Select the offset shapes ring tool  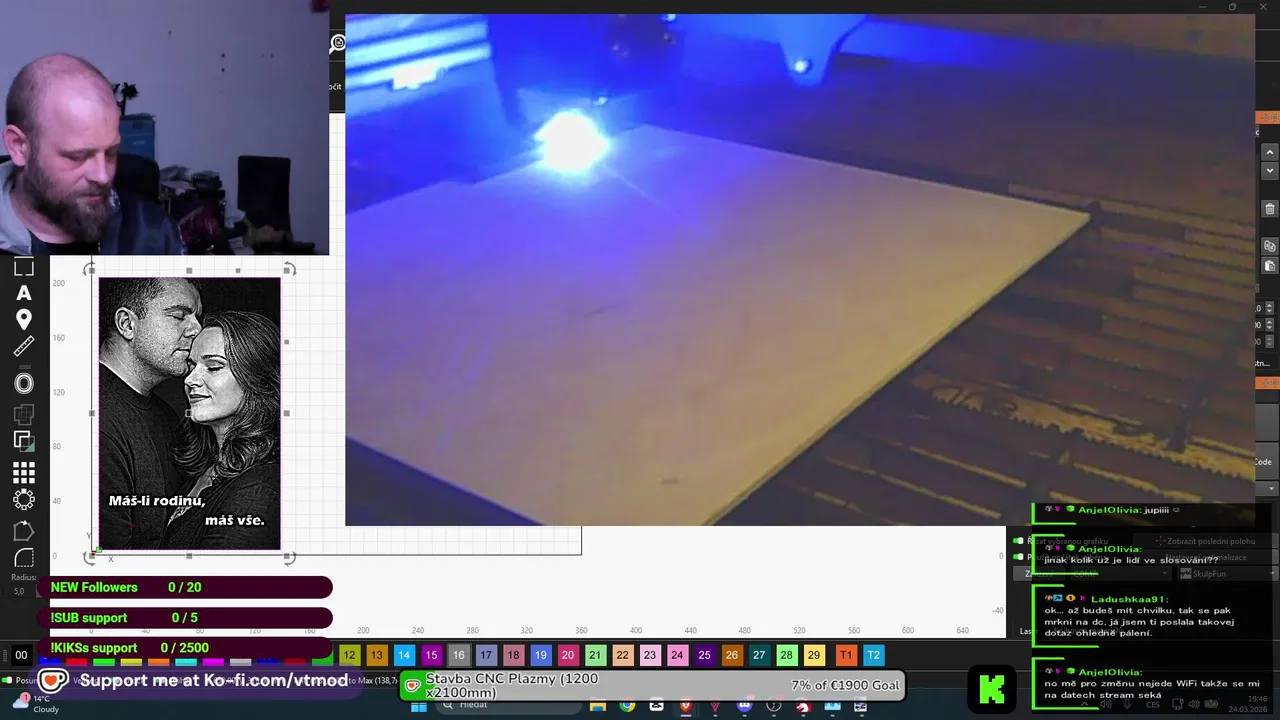(24, 383)
